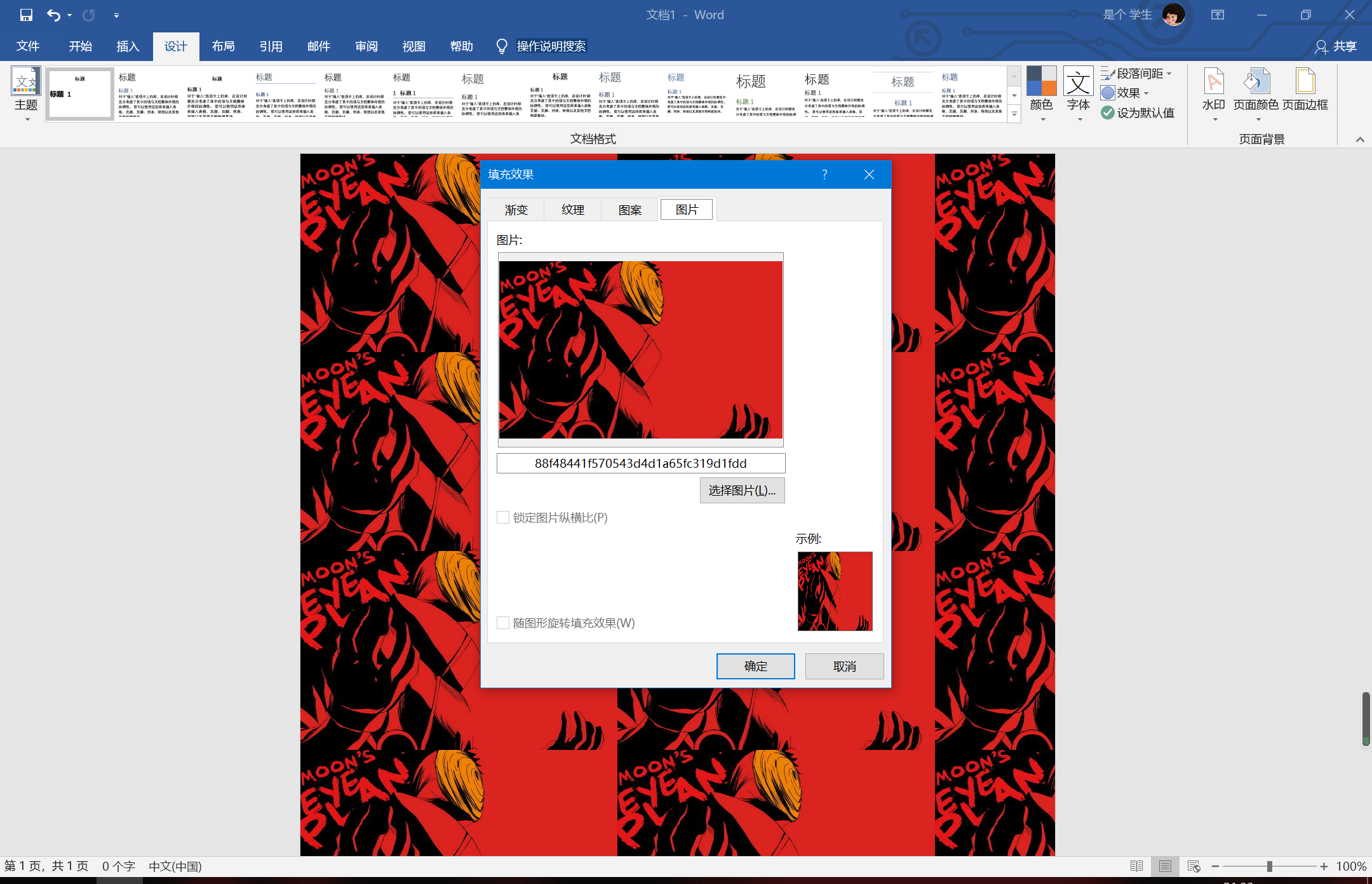Click the zoom in plus icon
Screen dimensions: 1372x884
pyautogui.click(x=1324, y=866)
